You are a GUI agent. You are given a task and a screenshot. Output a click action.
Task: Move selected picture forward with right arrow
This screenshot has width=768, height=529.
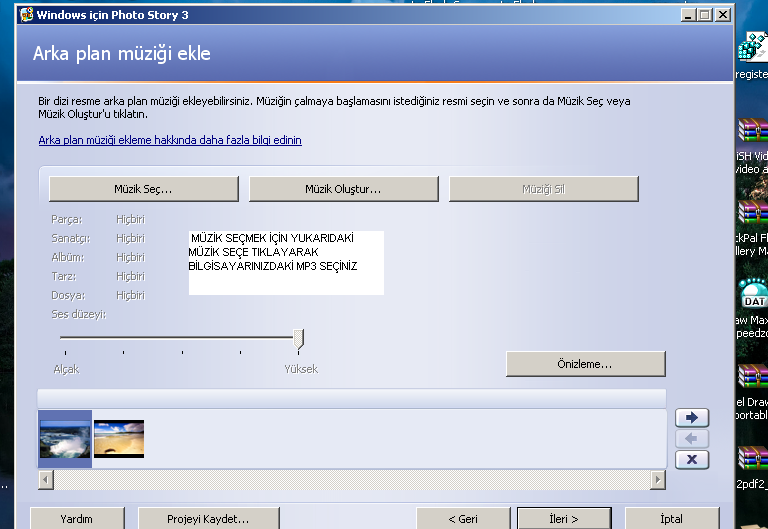click(692, 418)
